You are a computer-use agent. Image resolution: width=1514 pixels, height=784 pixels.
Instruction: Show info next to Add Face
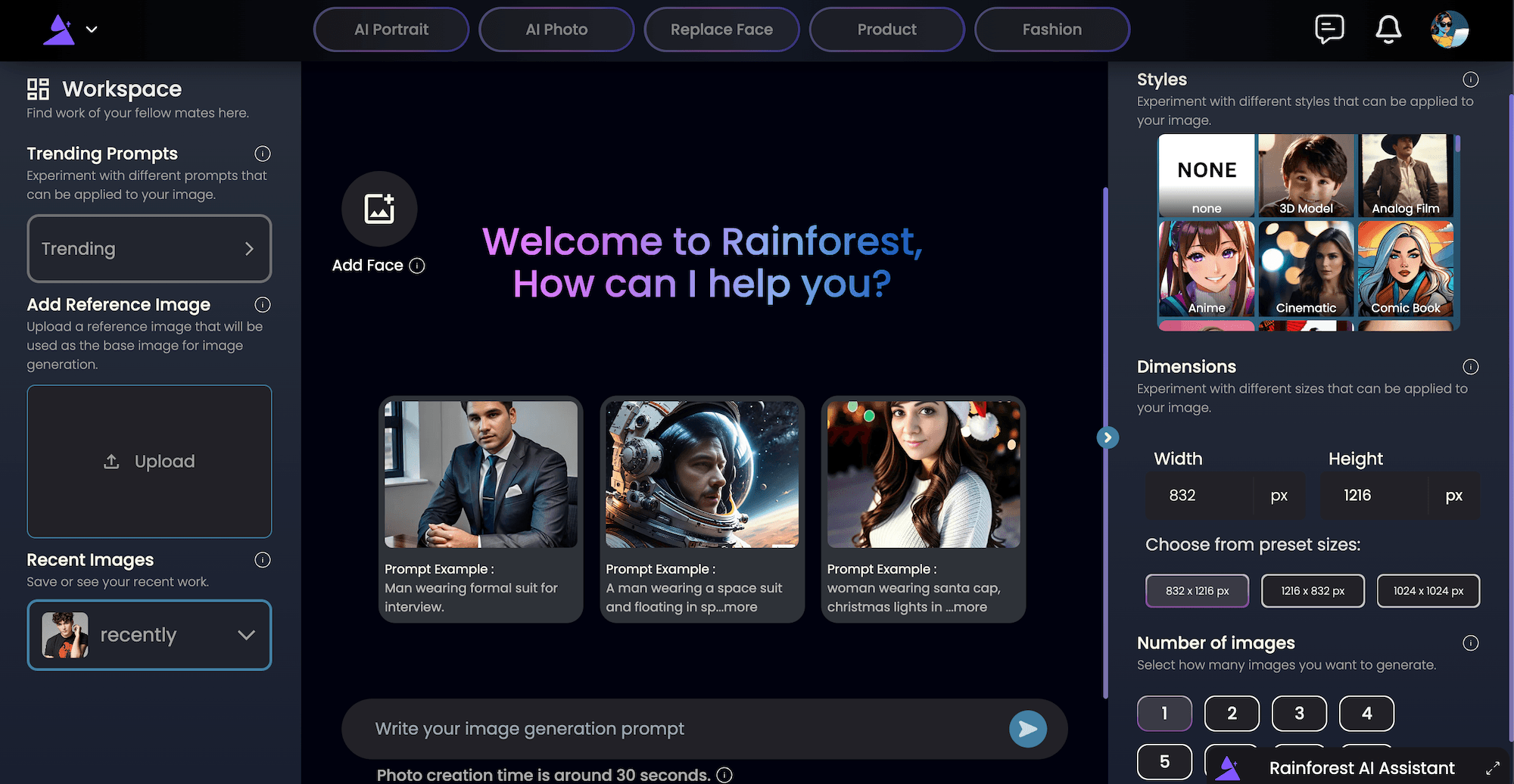point(417,266)
